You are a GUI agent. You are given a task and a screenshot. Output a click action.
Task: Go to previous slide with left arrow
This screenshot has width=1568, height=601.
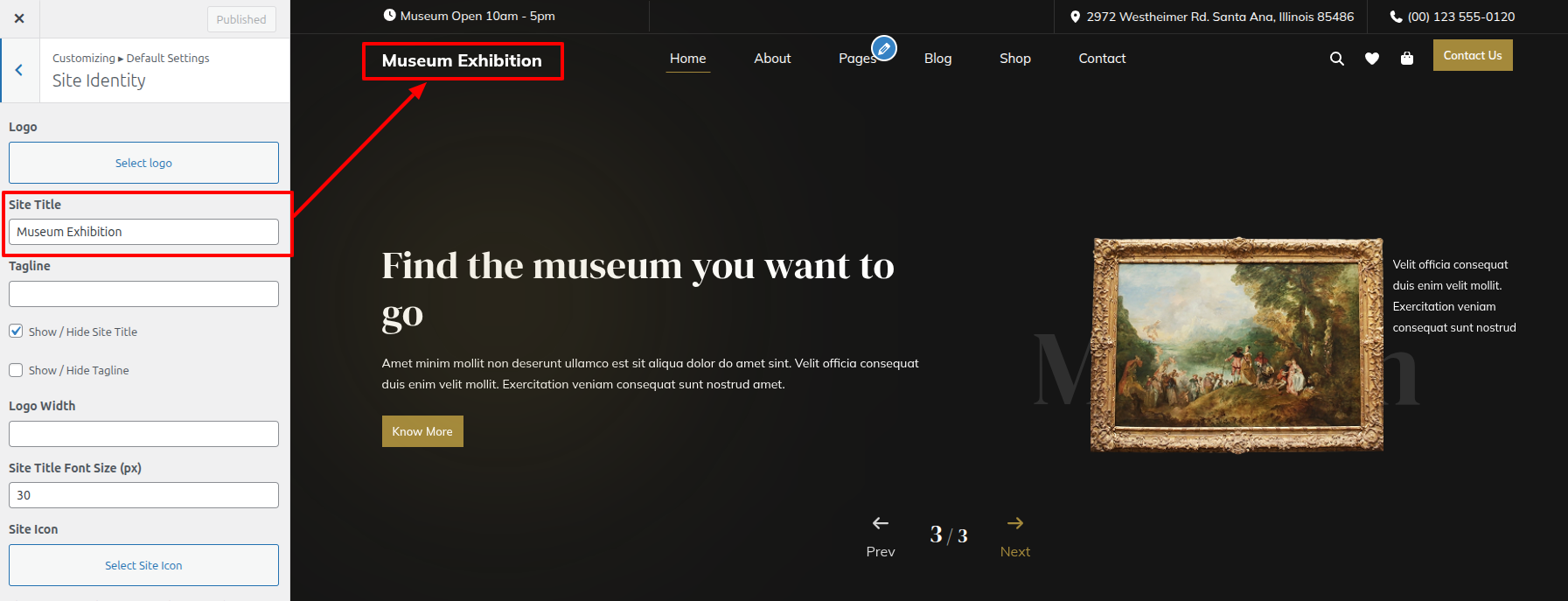pos(881,523)
